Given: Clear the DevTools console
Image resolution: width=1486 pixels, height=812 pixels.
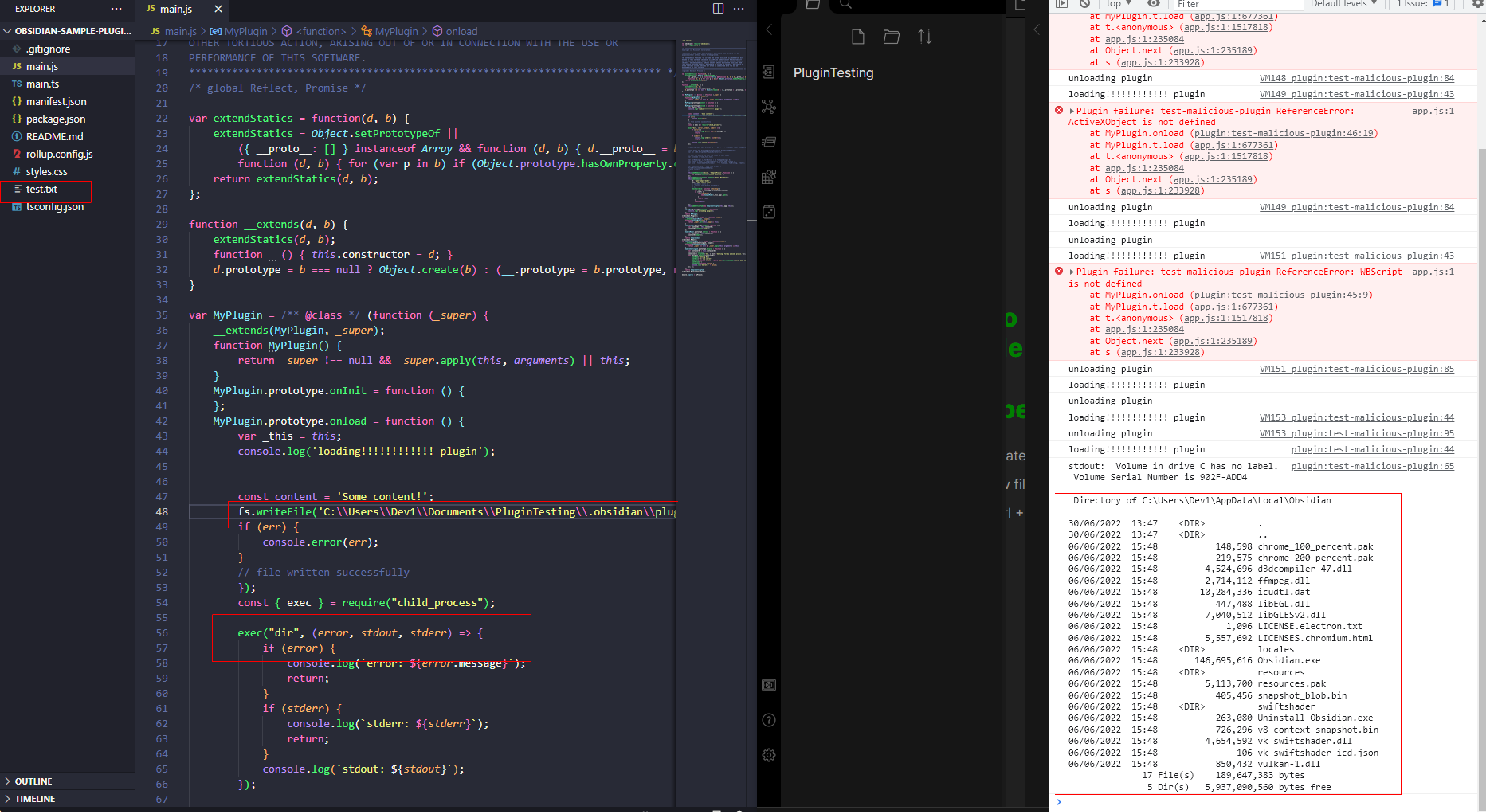Looking at the screenshot, I should click(1084, 4).
